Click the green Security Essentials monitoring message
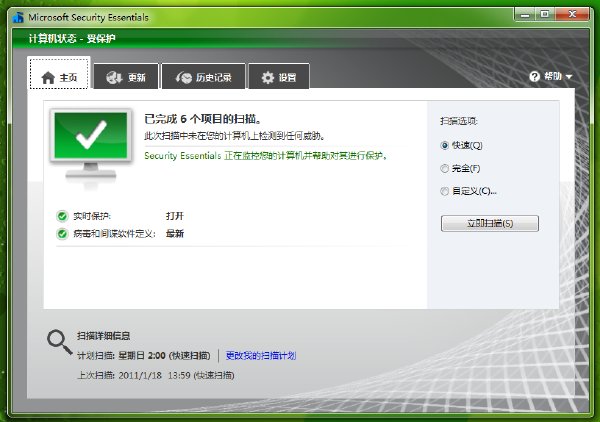The width and height of the screenshot is (600, 422). [266, 156]
